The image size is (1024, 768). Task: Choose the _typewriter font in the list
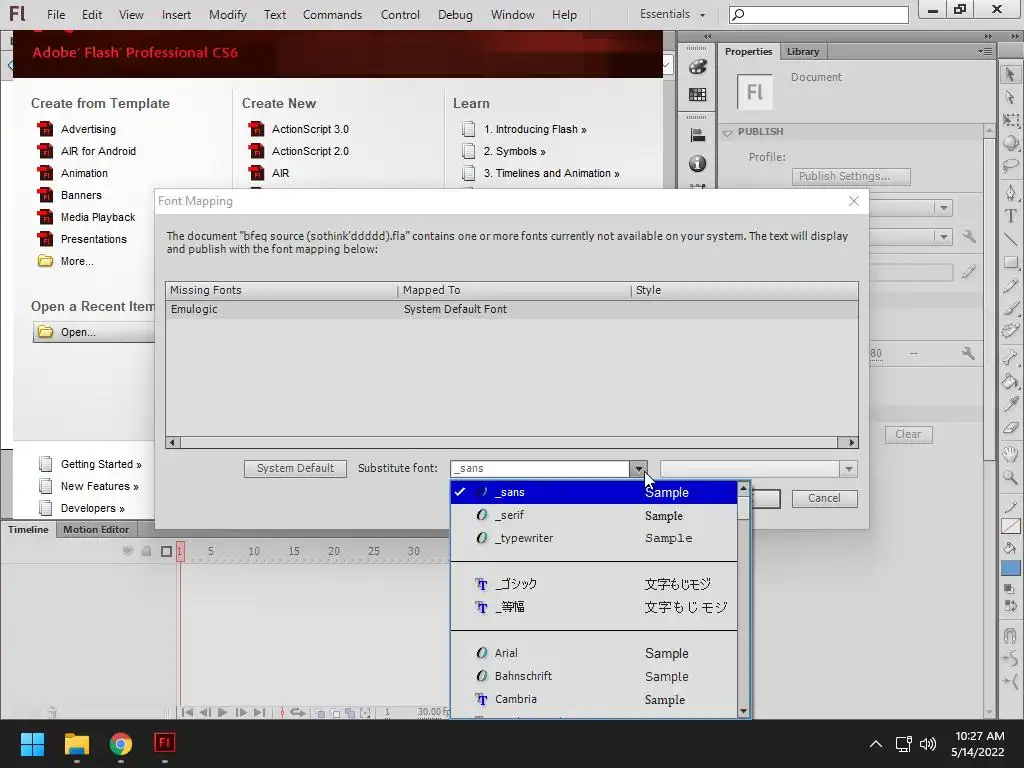[x=594, y=538]
